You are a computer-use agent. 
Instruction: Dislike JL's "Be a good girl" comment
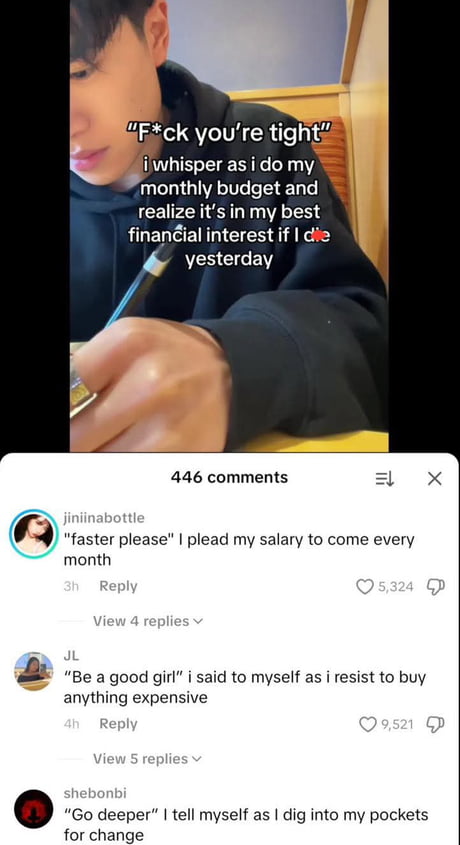point(434,724)
